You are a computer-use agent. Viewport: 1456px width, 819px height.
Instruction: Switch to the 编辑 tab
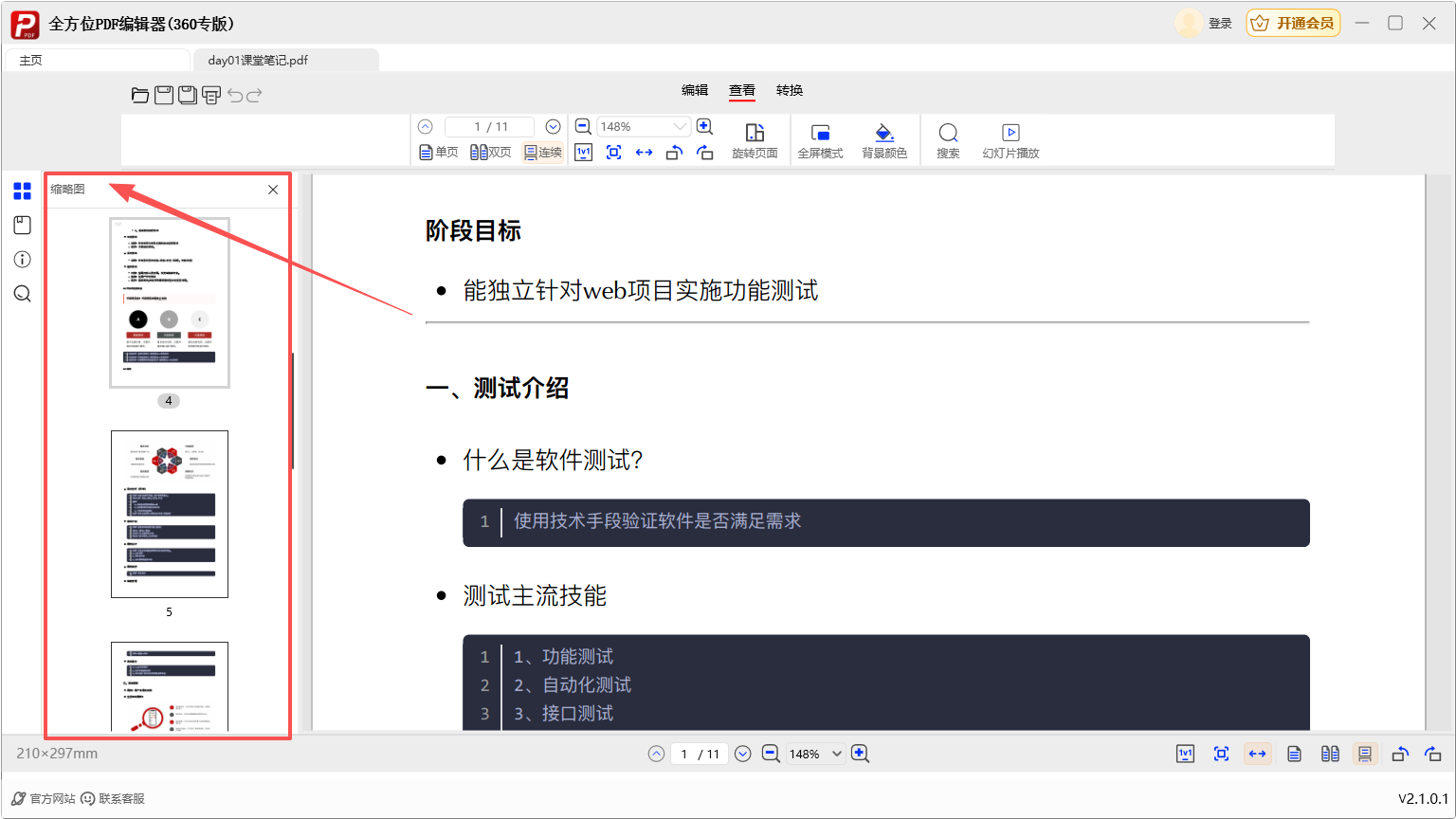coord(695,91)
